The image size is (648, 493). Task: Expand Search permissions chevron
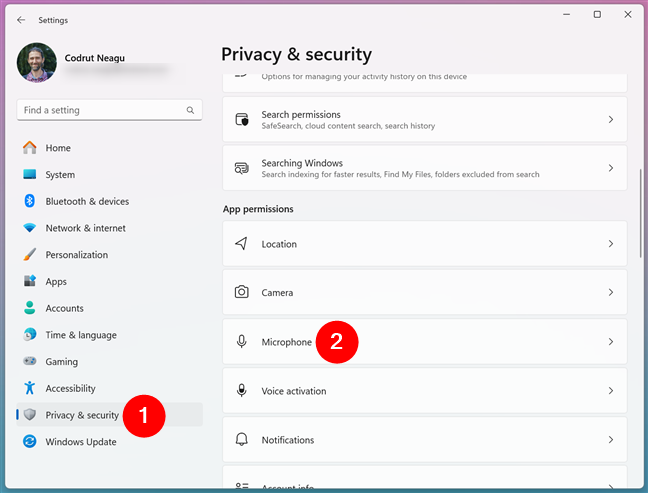click(611, 119)
